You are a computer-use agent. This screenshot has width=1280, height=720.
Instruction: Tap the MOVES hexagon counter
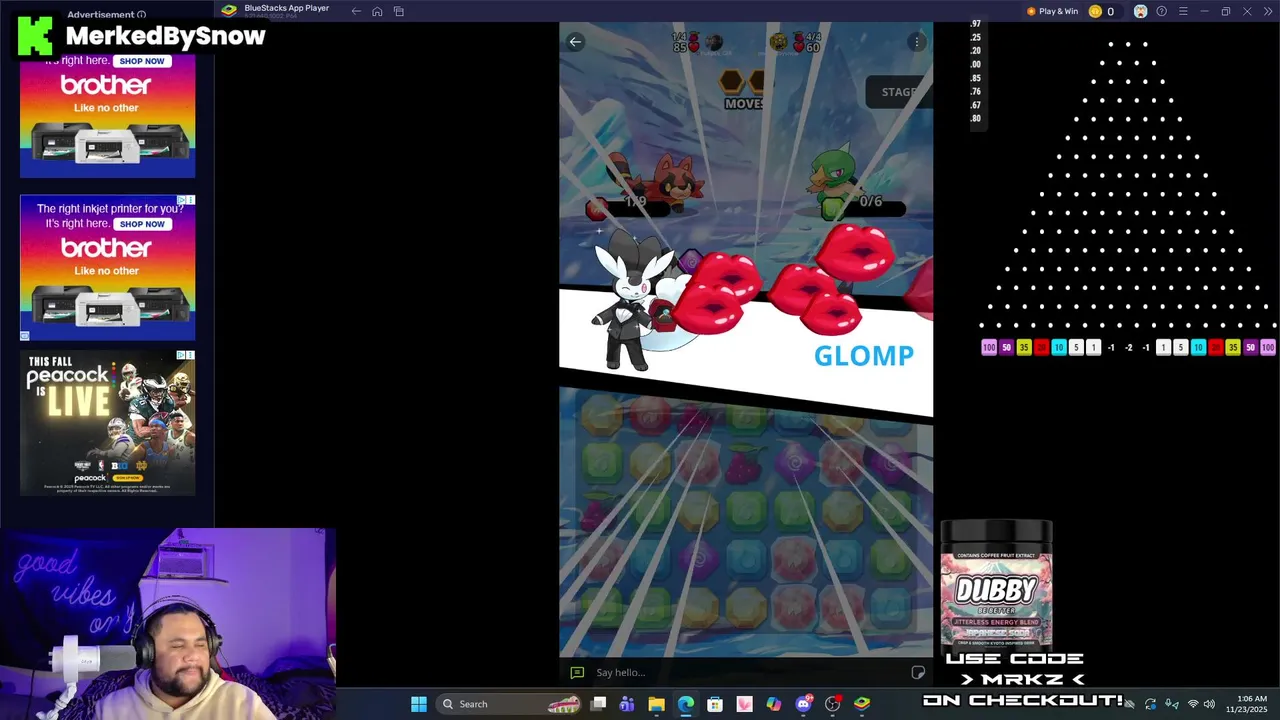coord(744,89)
